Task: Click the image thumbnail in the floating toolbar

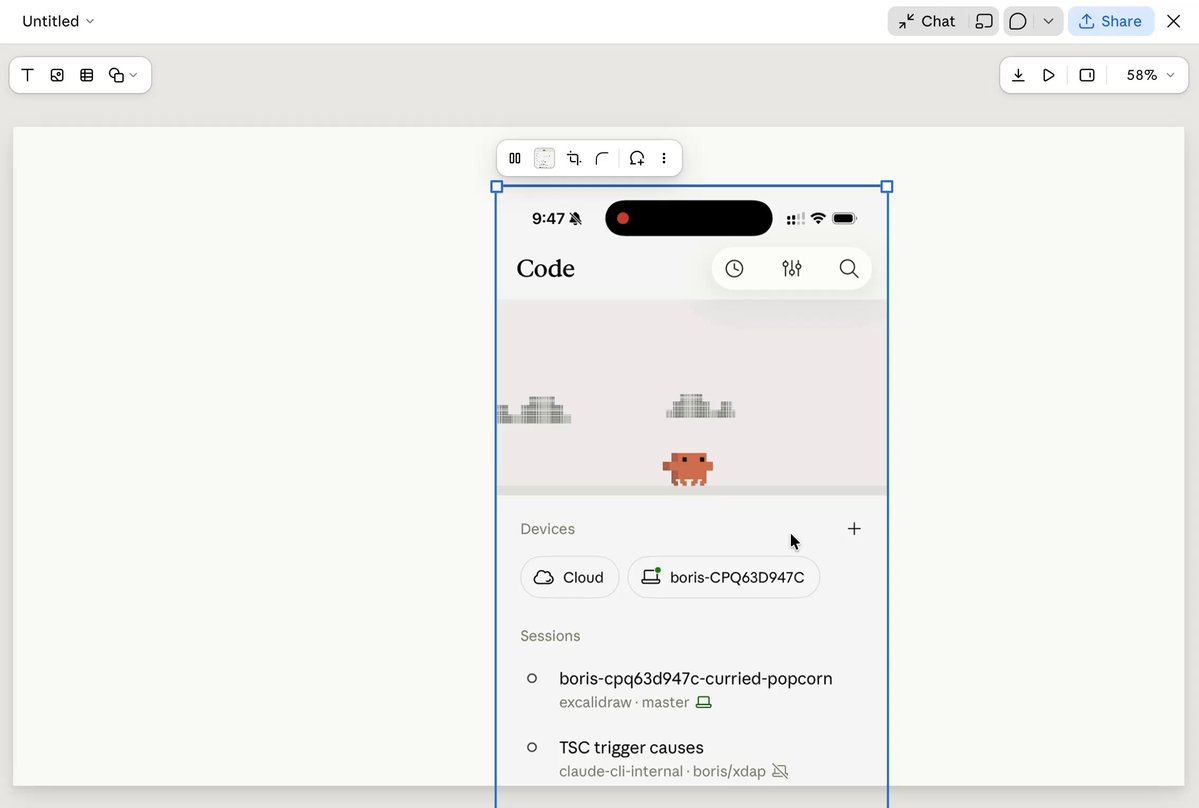Action: click(x=544, y=158)
